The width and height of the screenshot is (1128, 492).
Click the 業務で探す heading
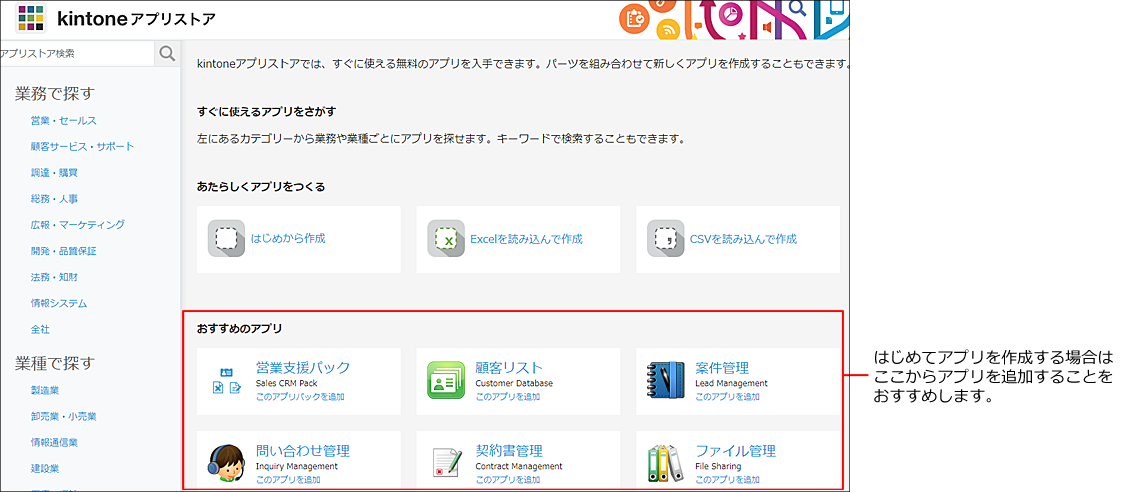point(55,94)
